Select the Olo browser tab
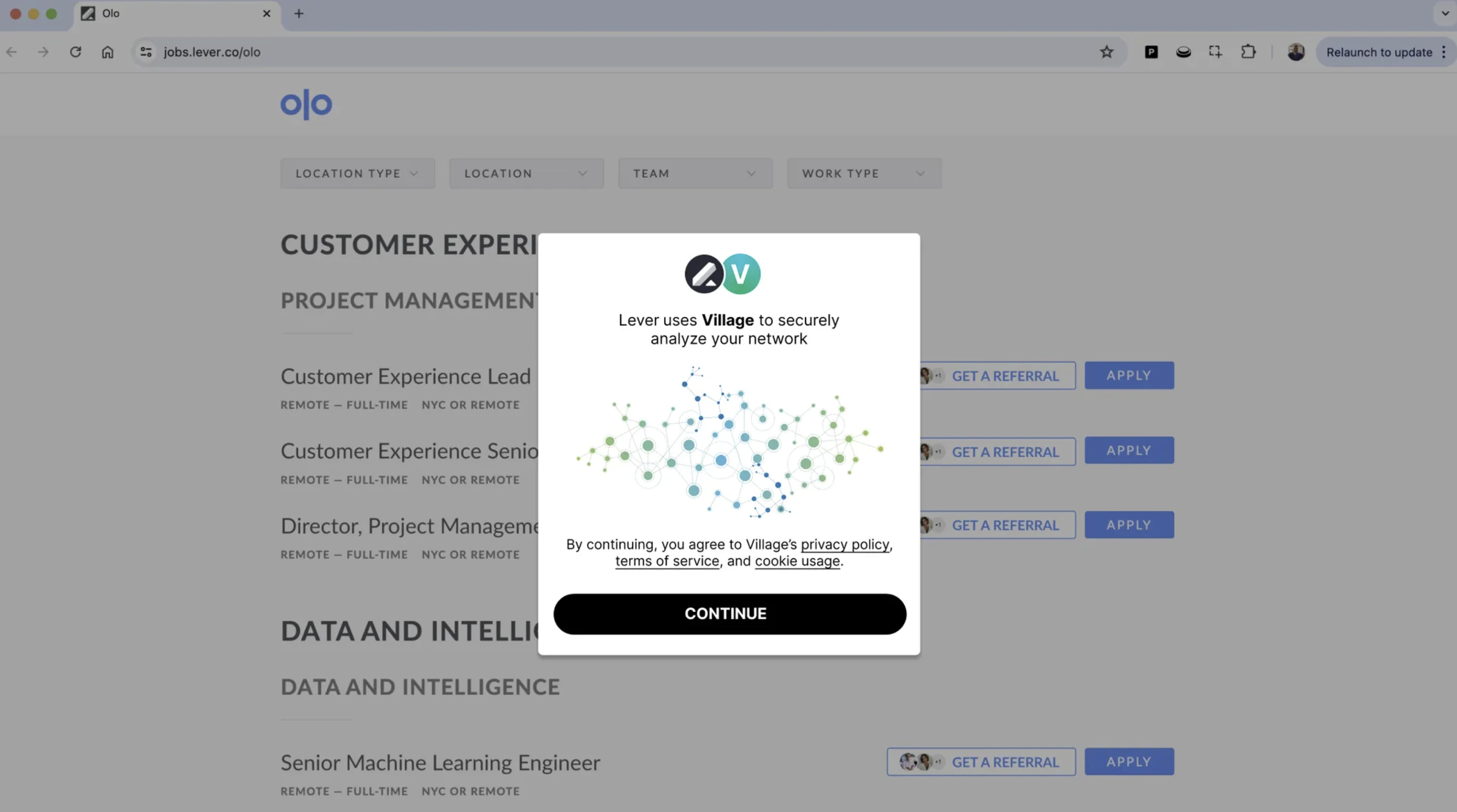Viewport: 1457px width, 812px height. (169, 13)
